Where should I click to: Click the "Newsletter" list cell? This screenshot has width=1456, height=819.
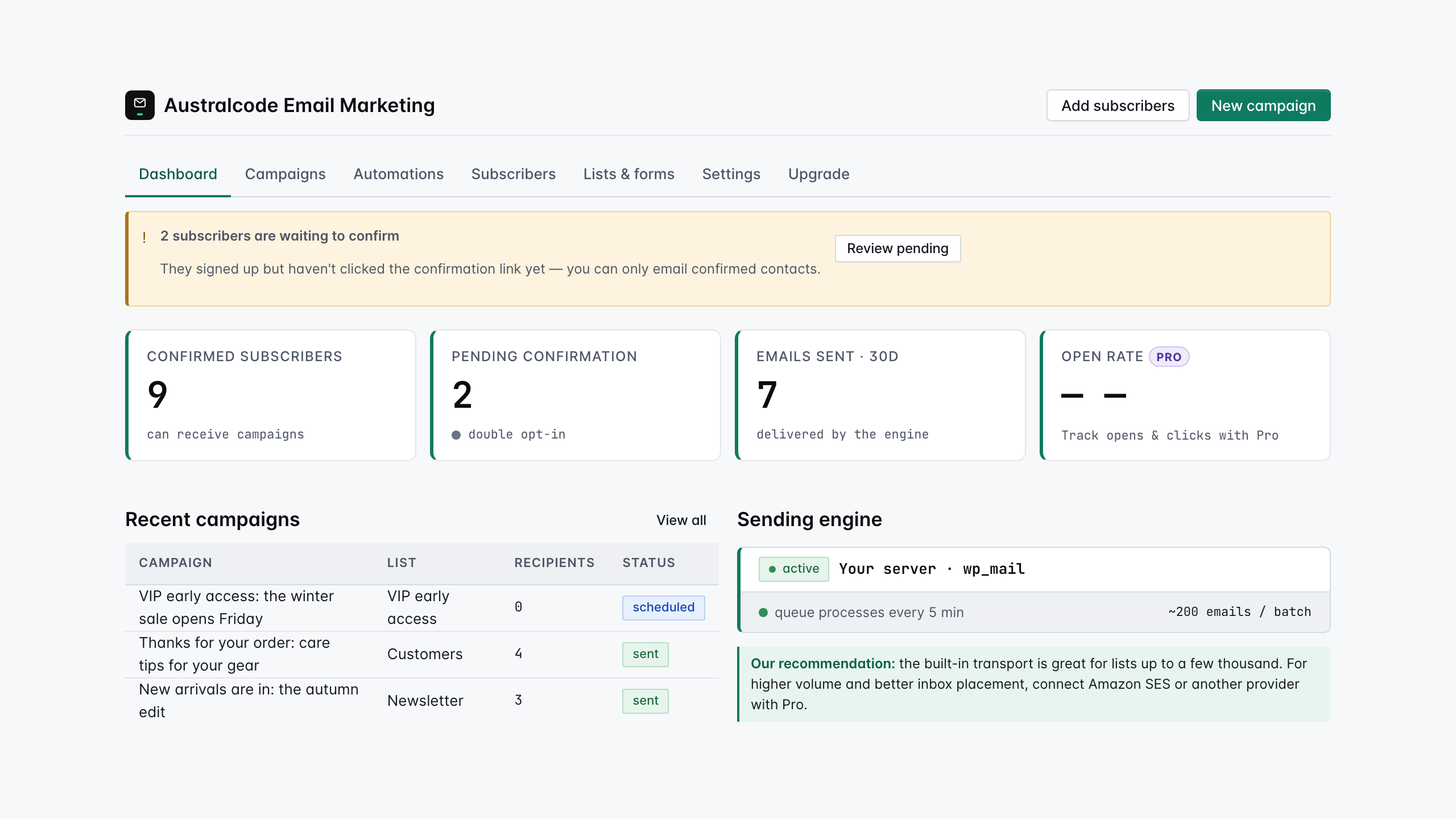tap(425, 701)
